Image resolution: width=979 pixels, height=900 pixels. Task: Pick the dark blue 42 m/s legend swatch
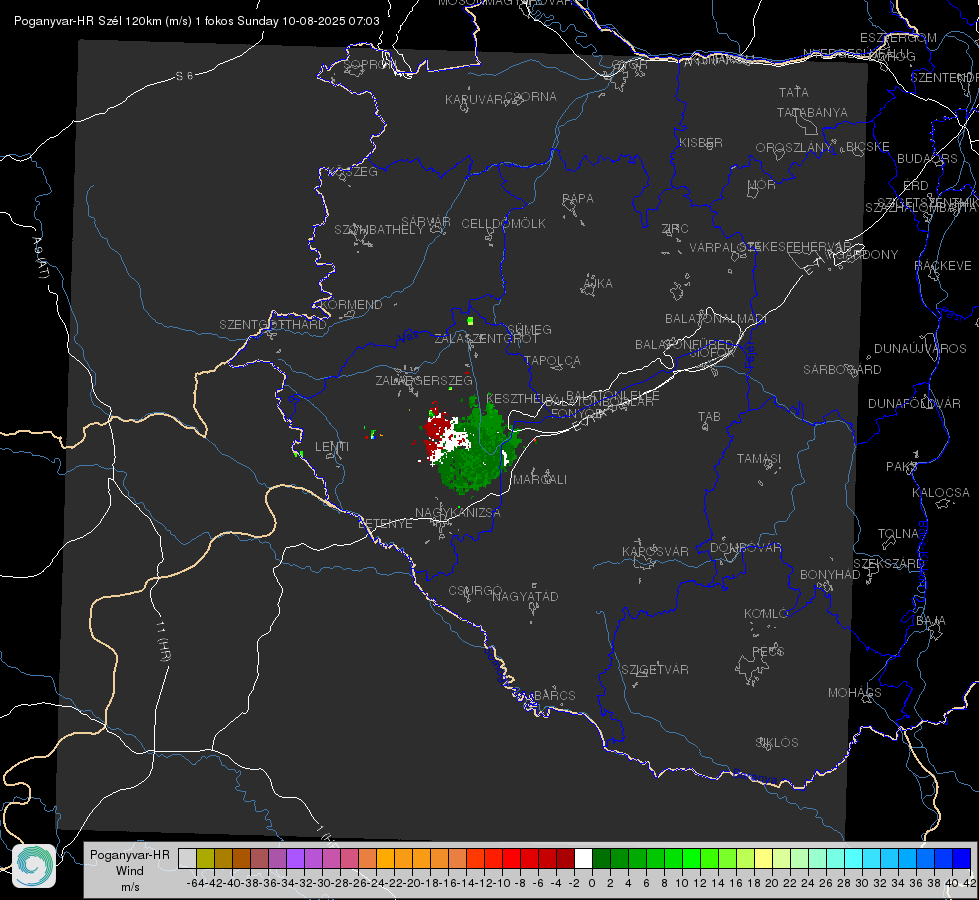(x=962, y=859)
